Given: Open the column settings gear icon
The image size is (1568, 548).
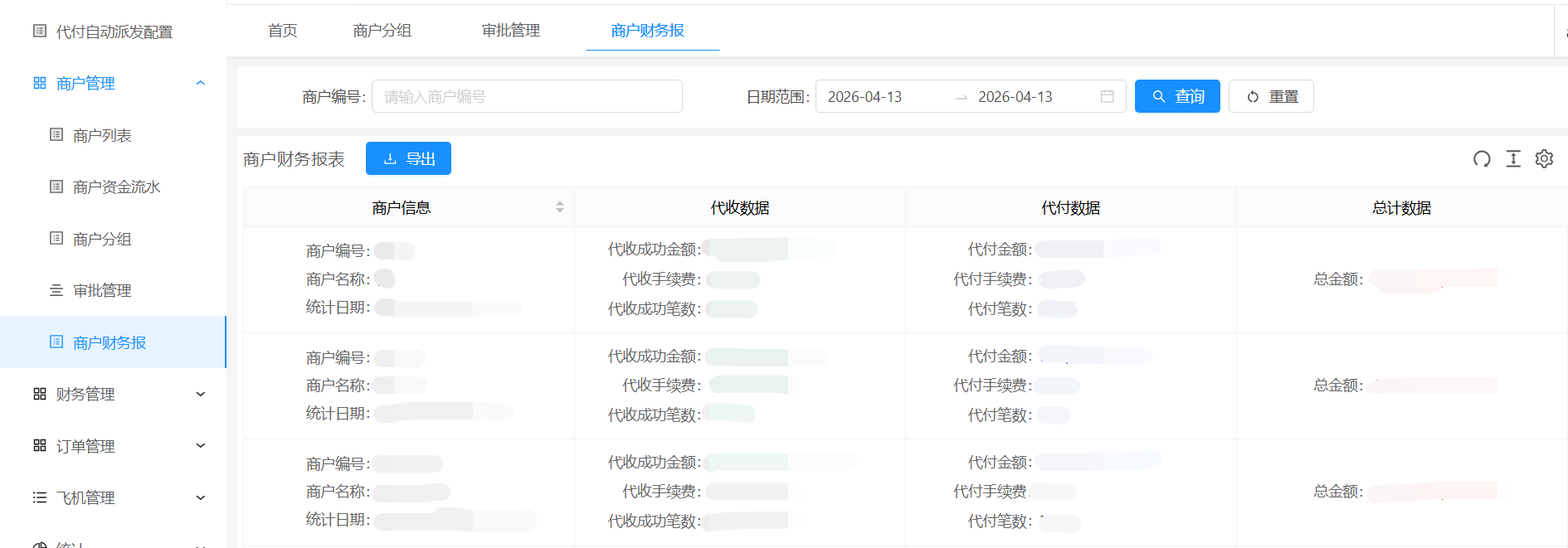Looking at the screenshot, I should tap(1544, 158).
